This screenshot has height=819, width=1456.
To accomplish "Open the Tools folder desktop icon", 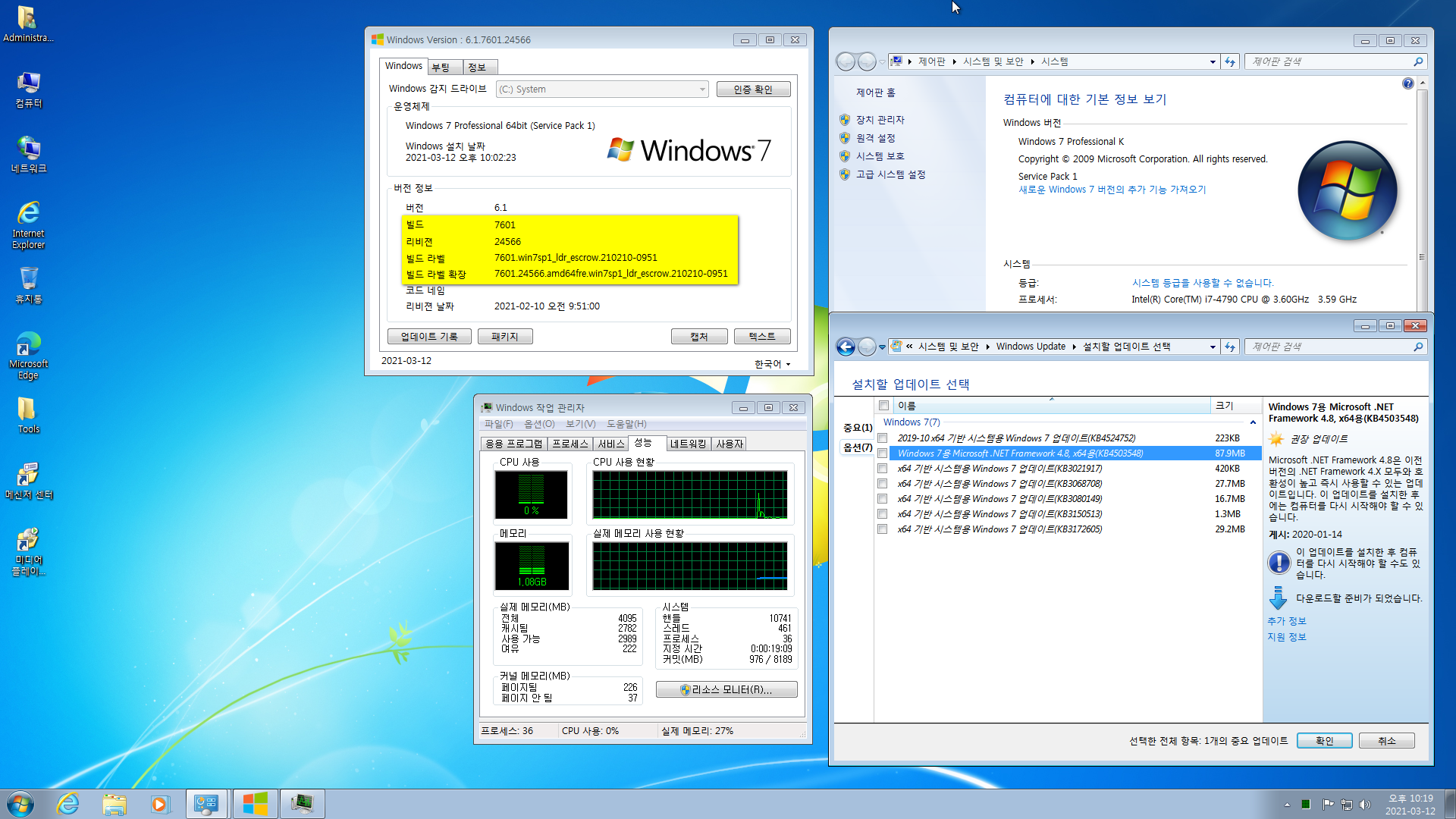I will tap(28, 416).
